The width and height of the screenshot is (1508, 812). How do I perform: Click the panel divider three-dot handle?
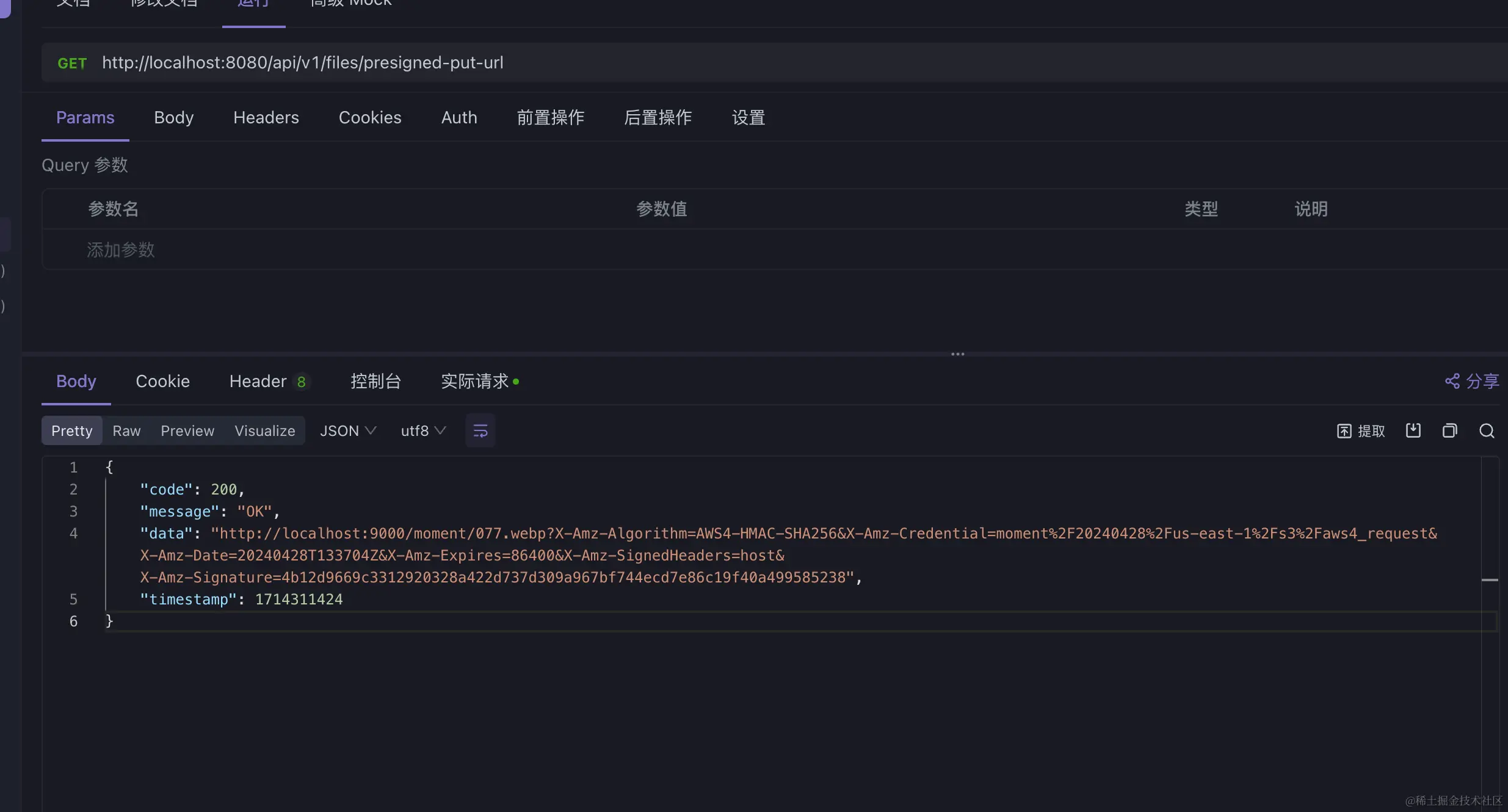pos(957,354)
